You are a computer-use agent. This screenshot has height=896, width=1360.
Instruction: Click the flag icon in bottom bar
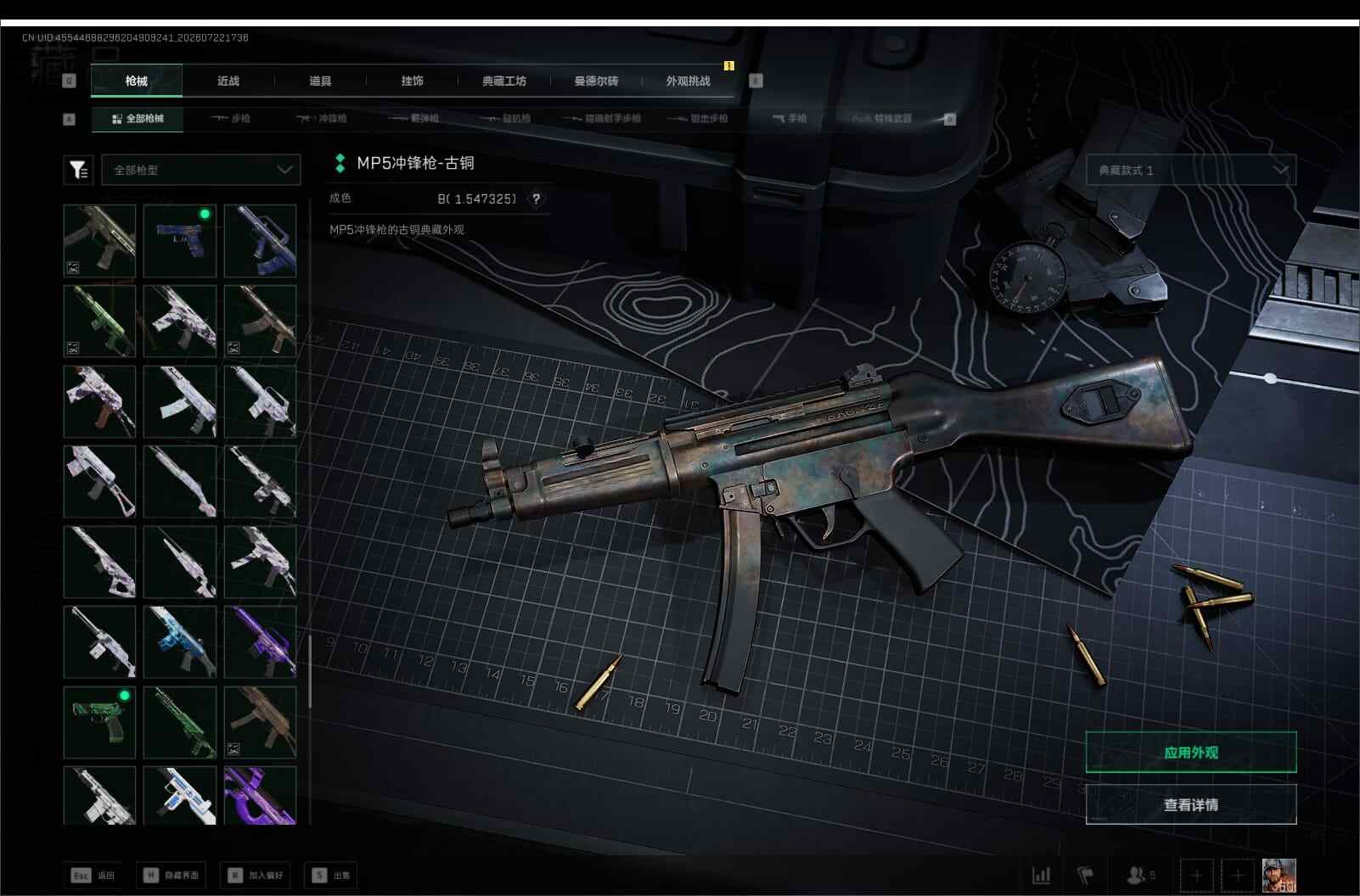click(x=1086, y=875)
